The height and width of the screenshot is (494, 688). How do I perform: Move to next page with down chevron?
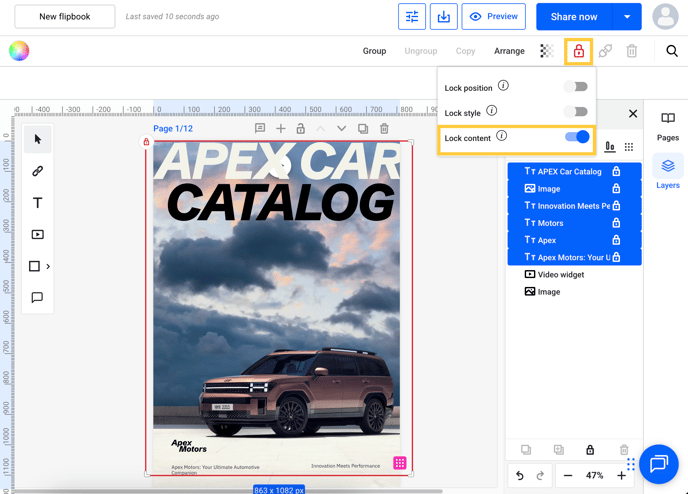click(x=342, y=129)
